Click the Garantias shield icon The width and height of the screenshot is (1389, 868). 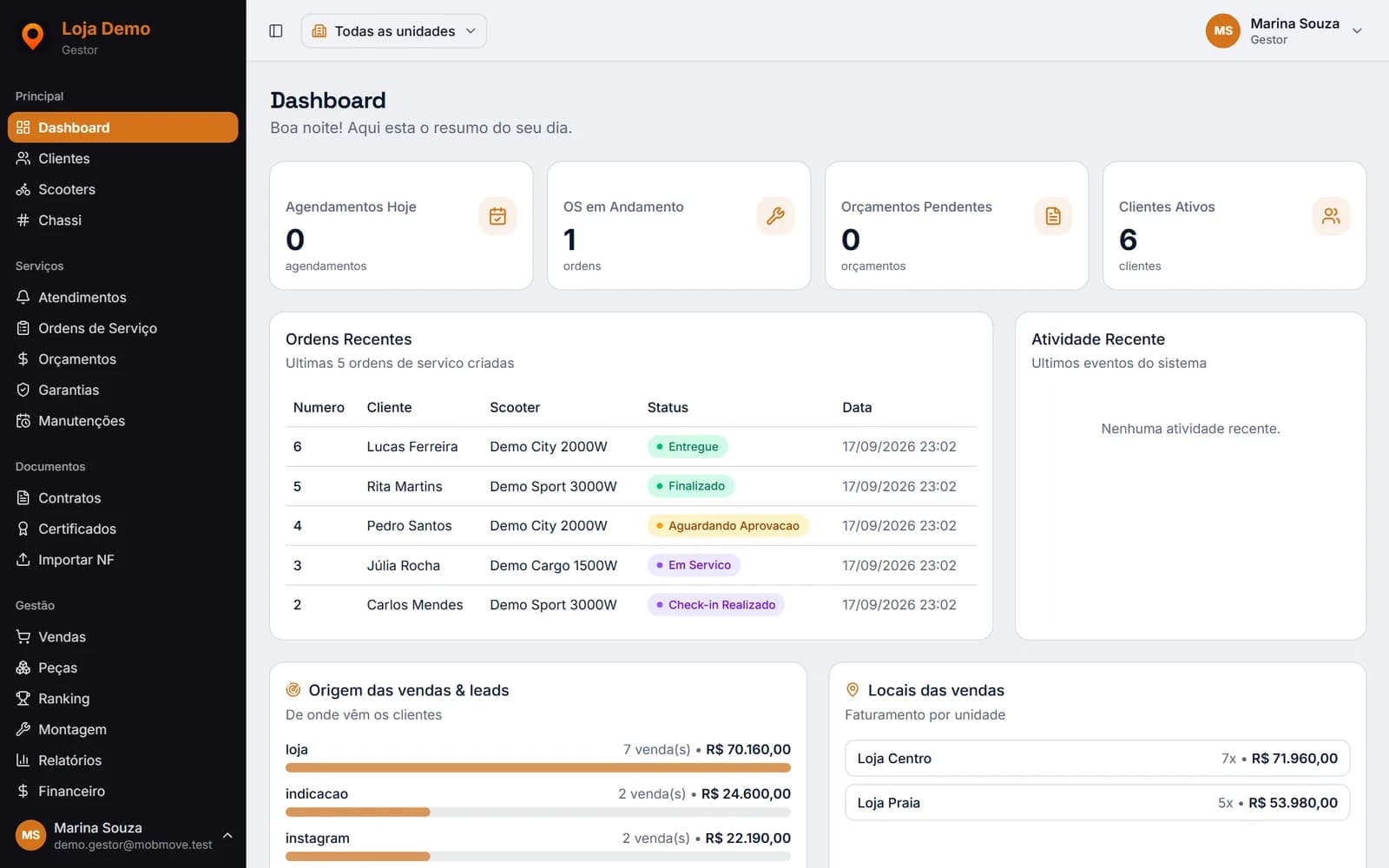tap(23, 390)
